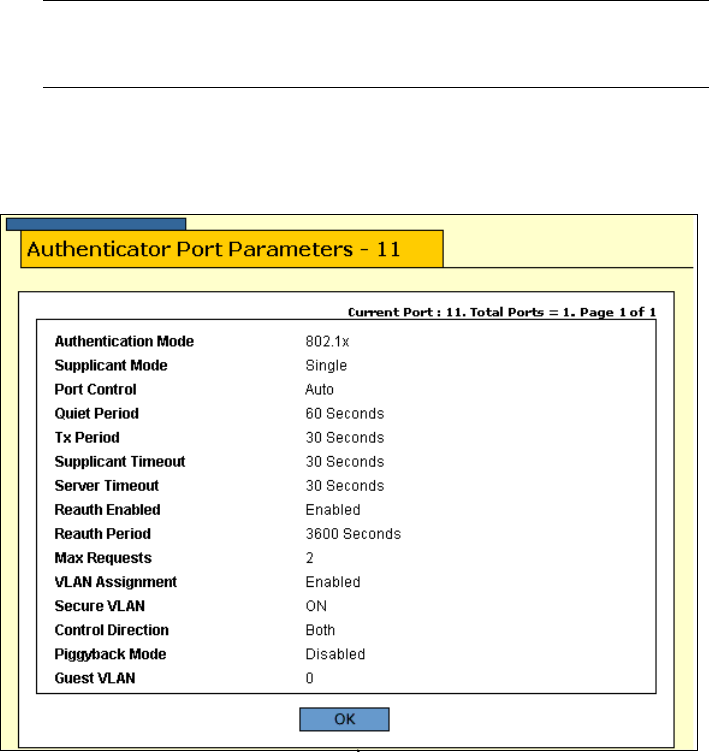
Task: Click the Guest VLAN value 0
Action: point(309,678)
